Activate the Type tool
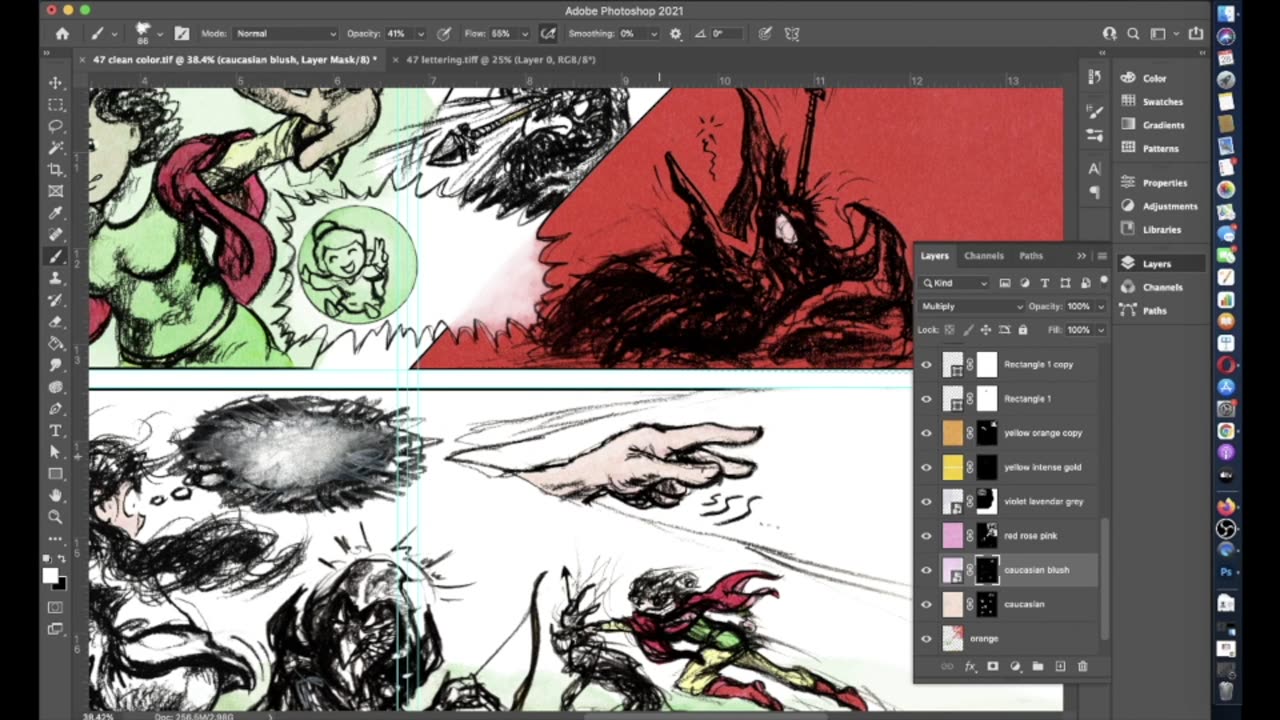 (56, 431)
